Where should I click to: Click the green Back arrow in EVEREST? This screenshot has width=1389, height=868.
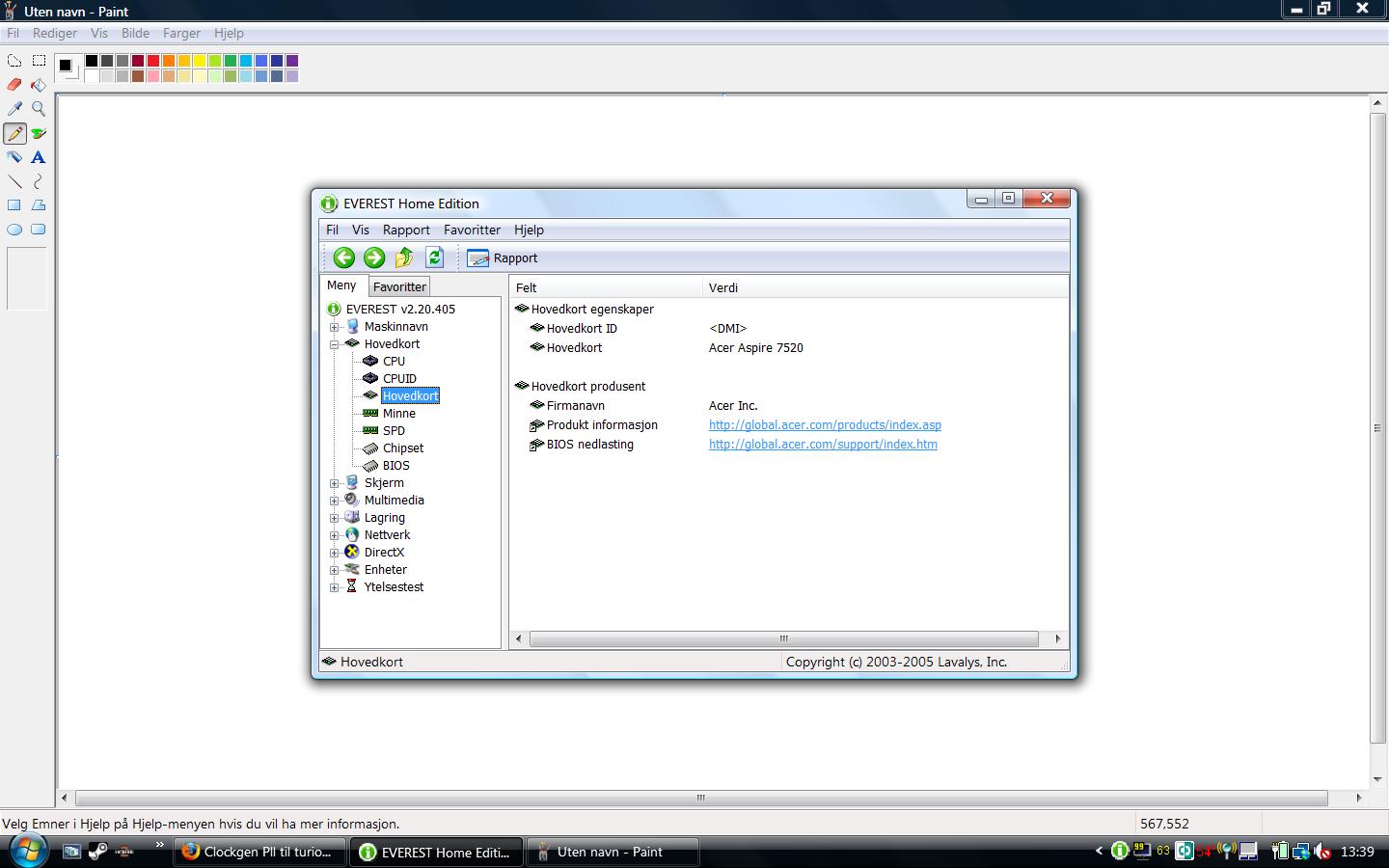point(344,258)
